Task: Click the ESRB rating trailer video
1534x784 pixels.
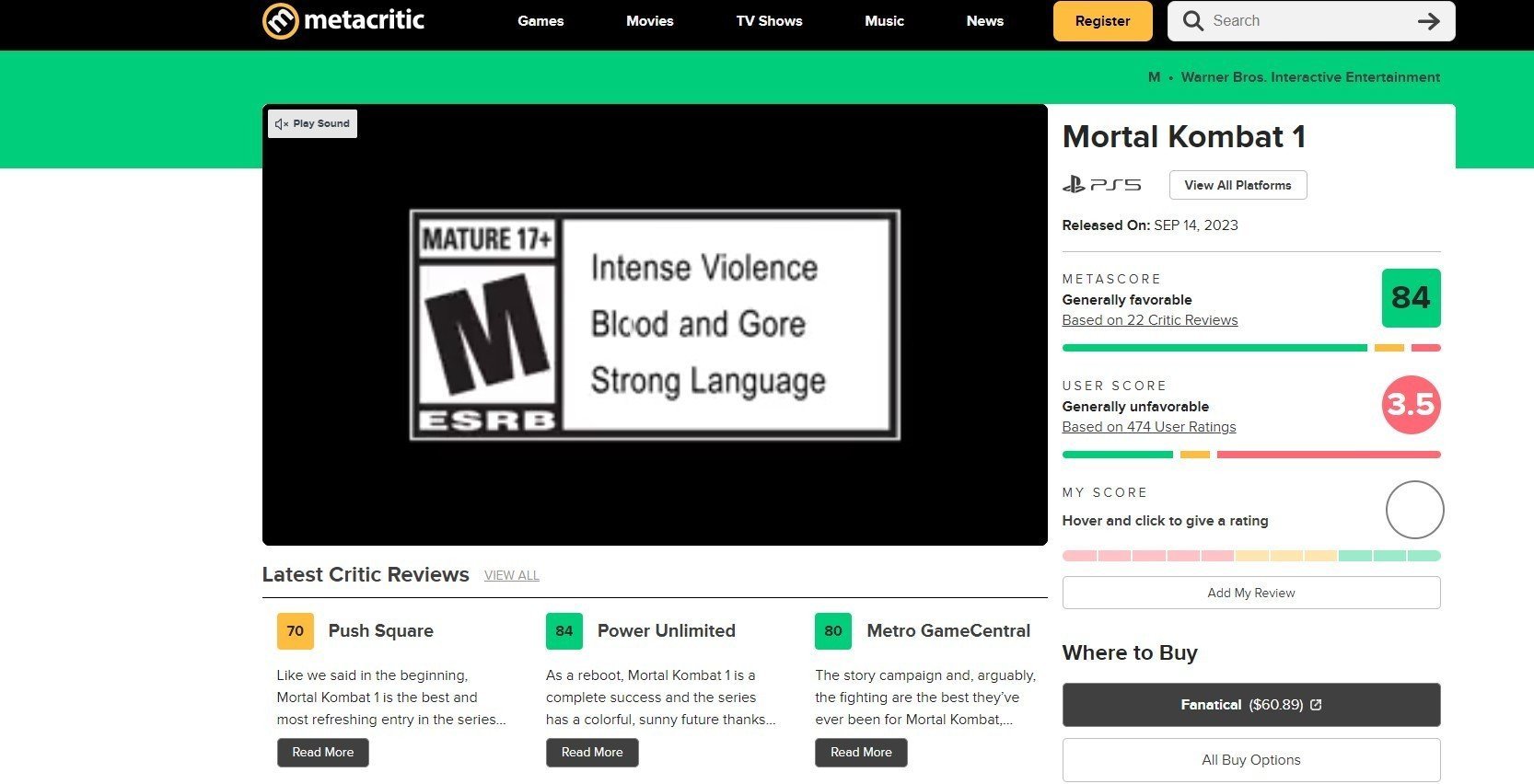Action: [655, 325]
